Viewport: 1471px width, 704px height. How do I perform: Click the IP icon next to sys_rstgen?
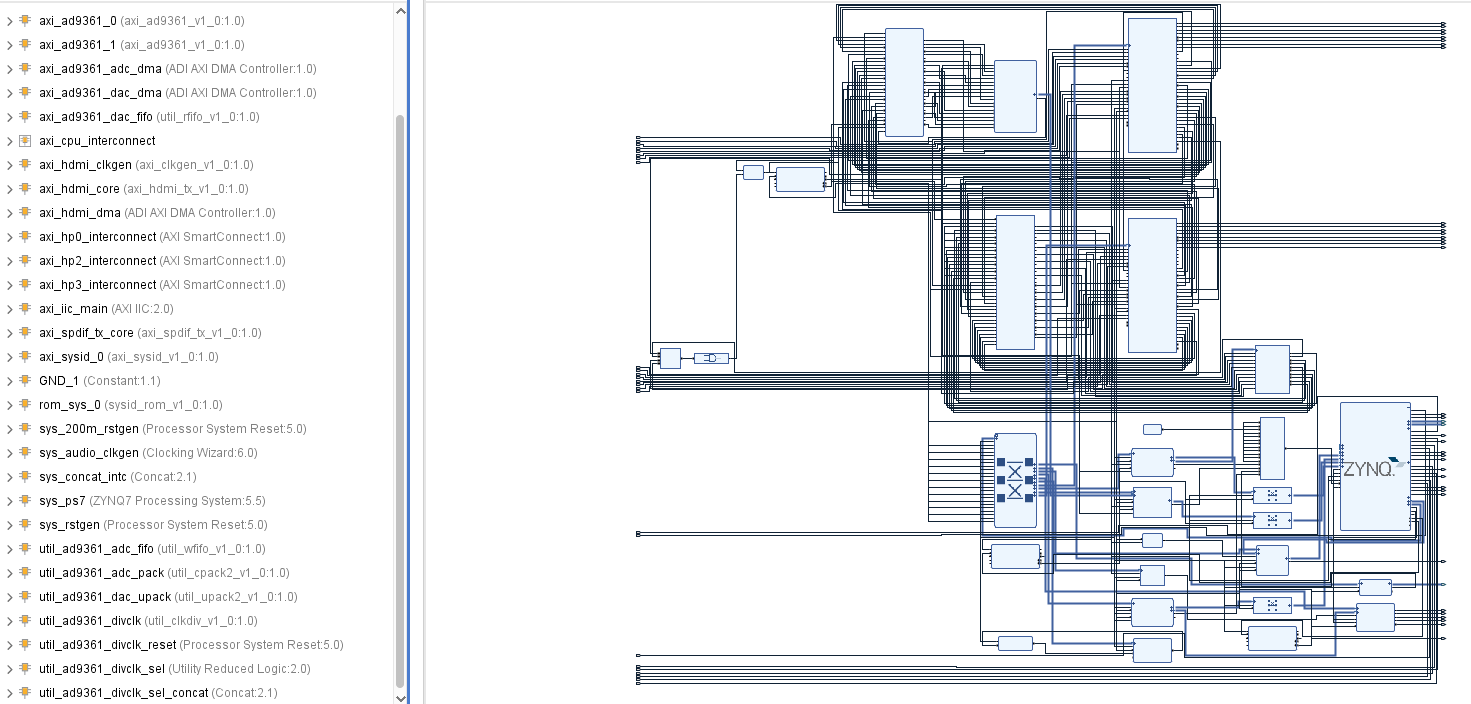point(24,524)
